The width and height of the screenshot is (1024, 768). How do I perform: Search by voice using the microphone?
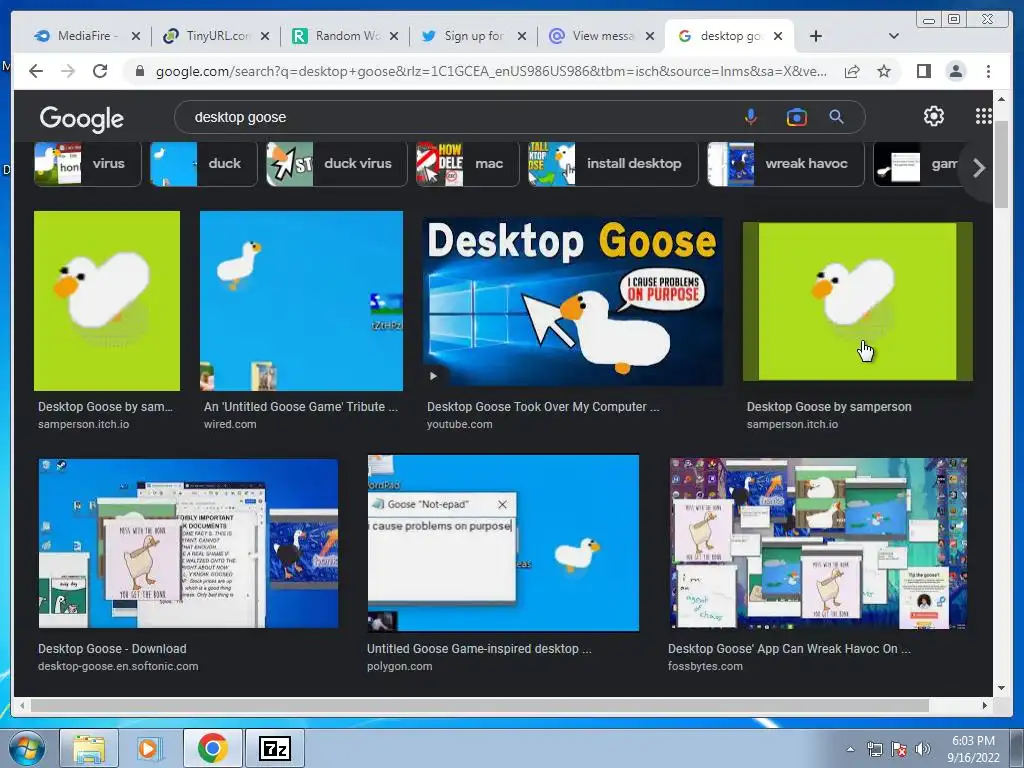click(751, 118)
